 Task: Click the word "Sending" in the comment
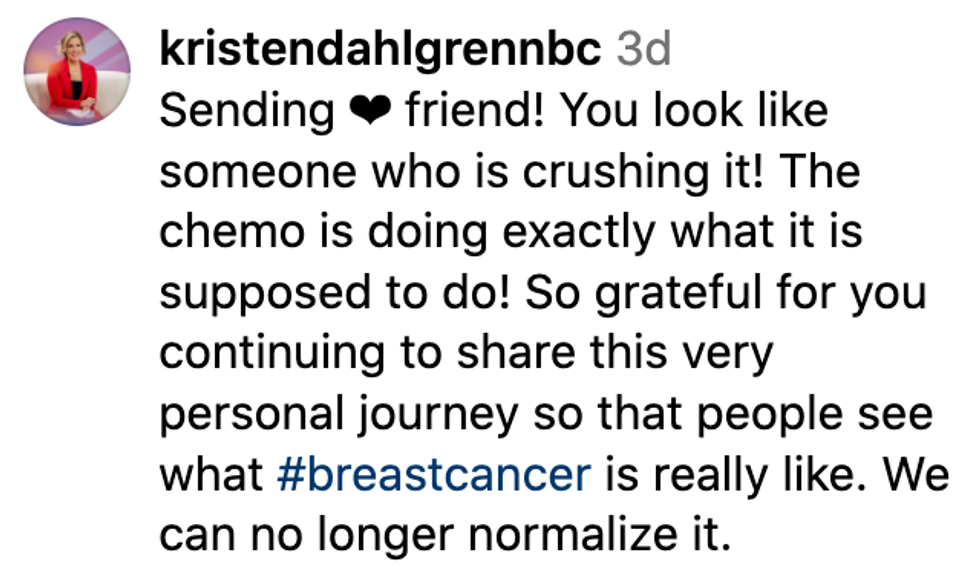pos(246,110)
